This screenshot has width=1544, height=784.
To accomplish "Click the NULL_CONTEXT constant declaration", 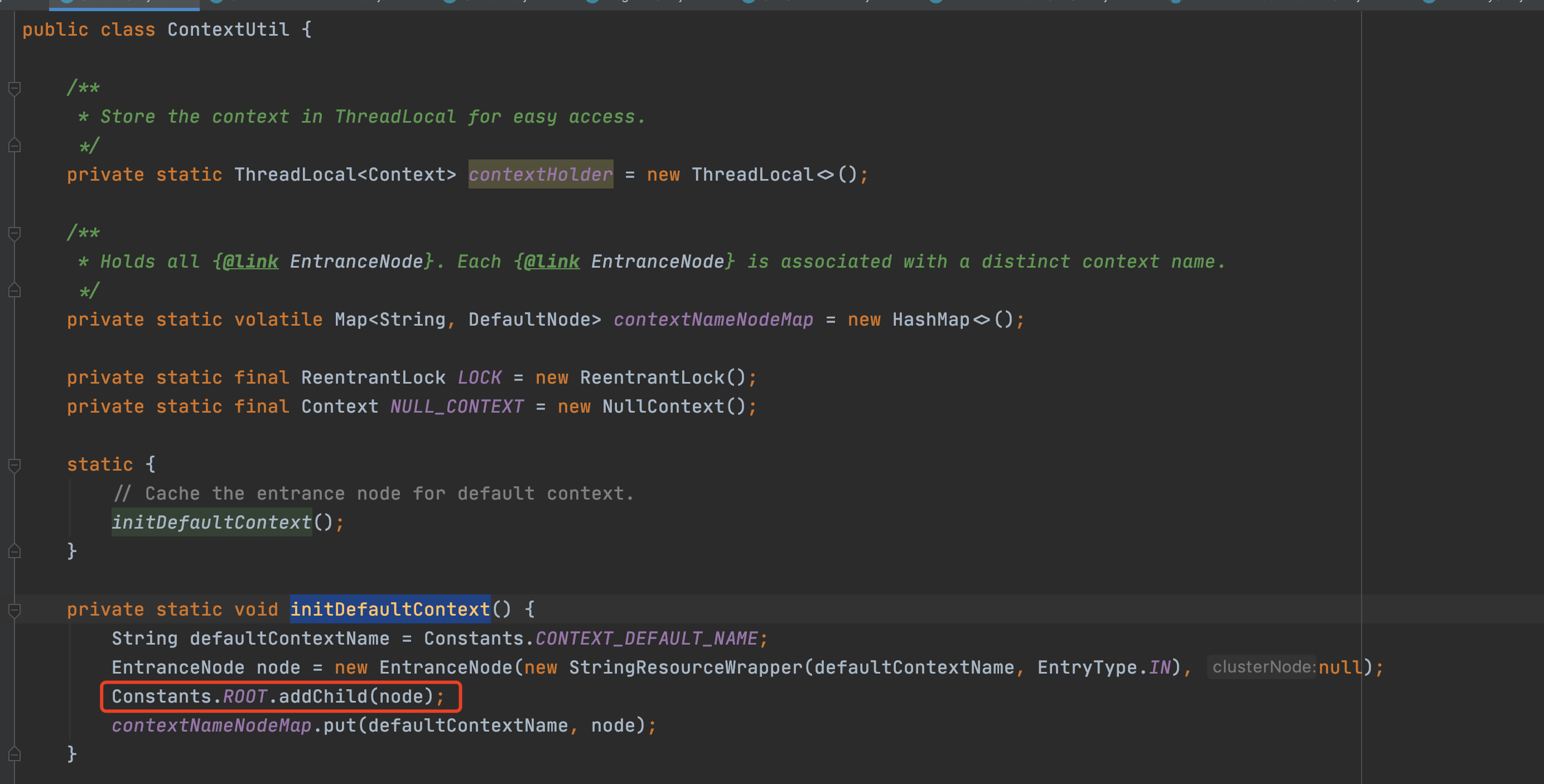I will tap(457, 407).
